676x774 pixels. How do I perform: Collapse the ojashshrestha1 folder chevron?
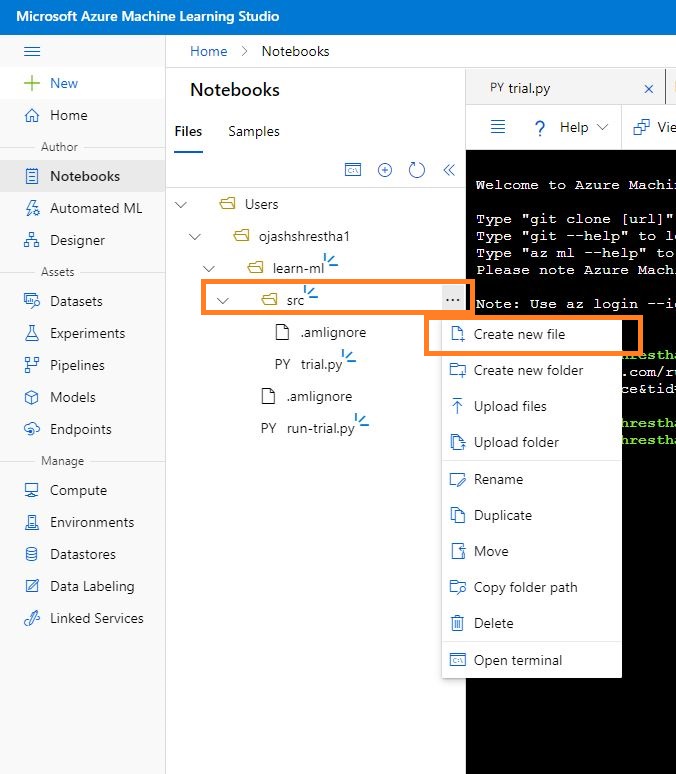(x=195, y=236)
